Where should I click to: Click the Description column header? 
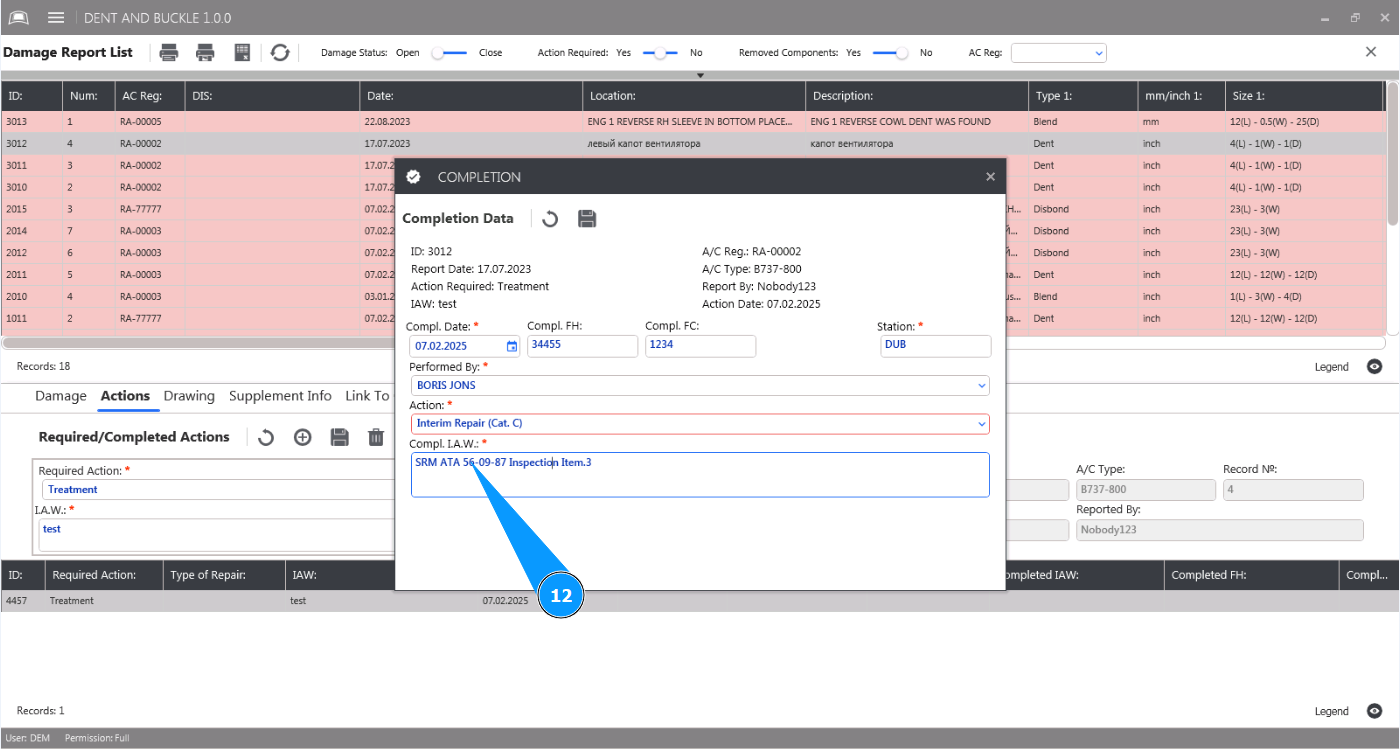[x=917, y=96]
